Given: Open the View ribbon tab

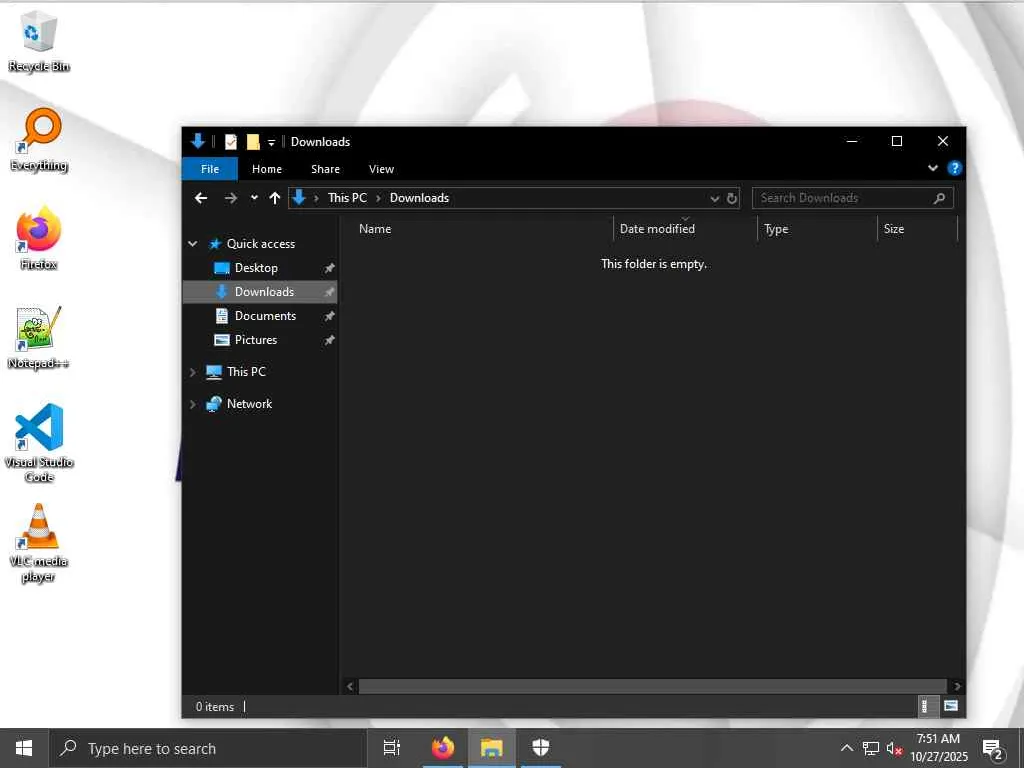Looking at the screenshot, I should [x=381, y=168].
